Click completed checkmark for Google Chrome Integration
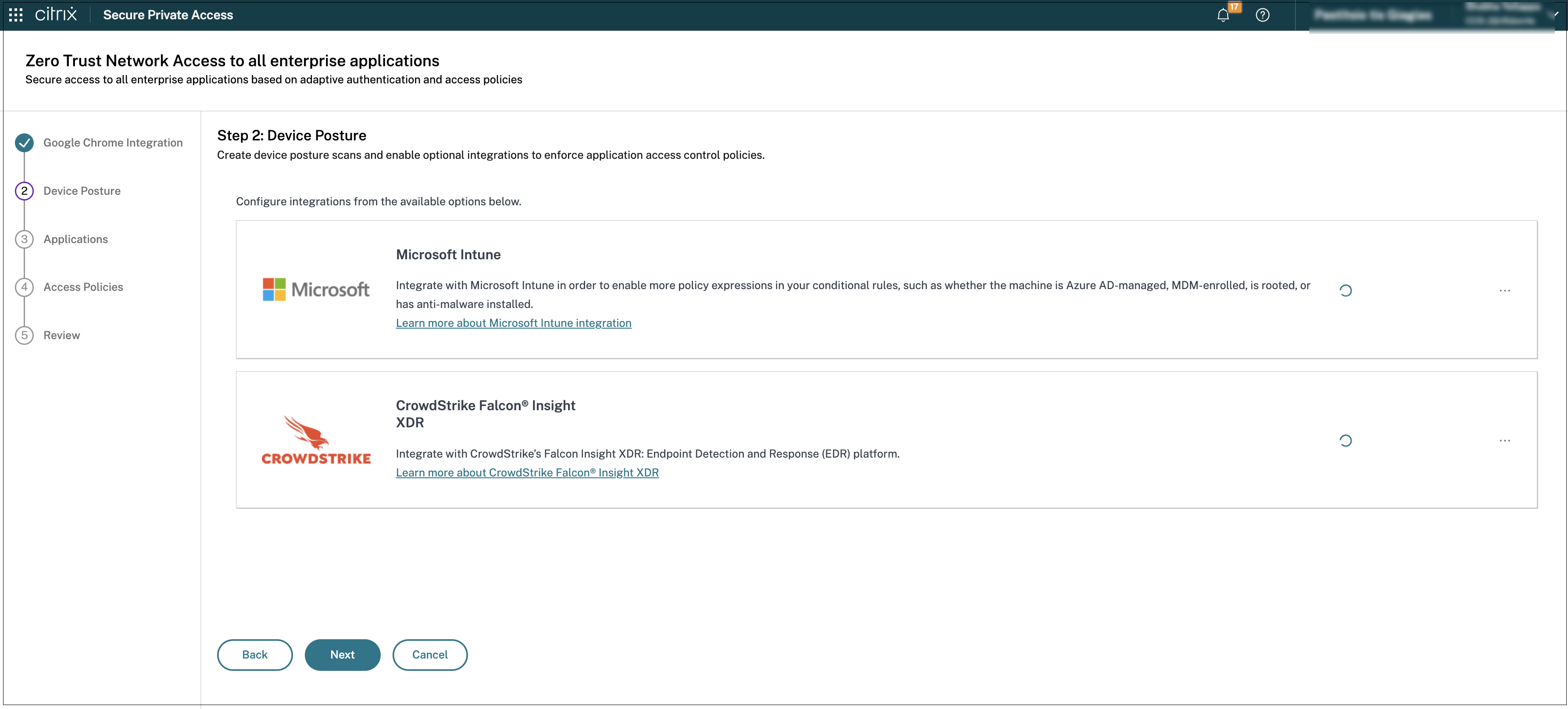 [x=25, y=143]
